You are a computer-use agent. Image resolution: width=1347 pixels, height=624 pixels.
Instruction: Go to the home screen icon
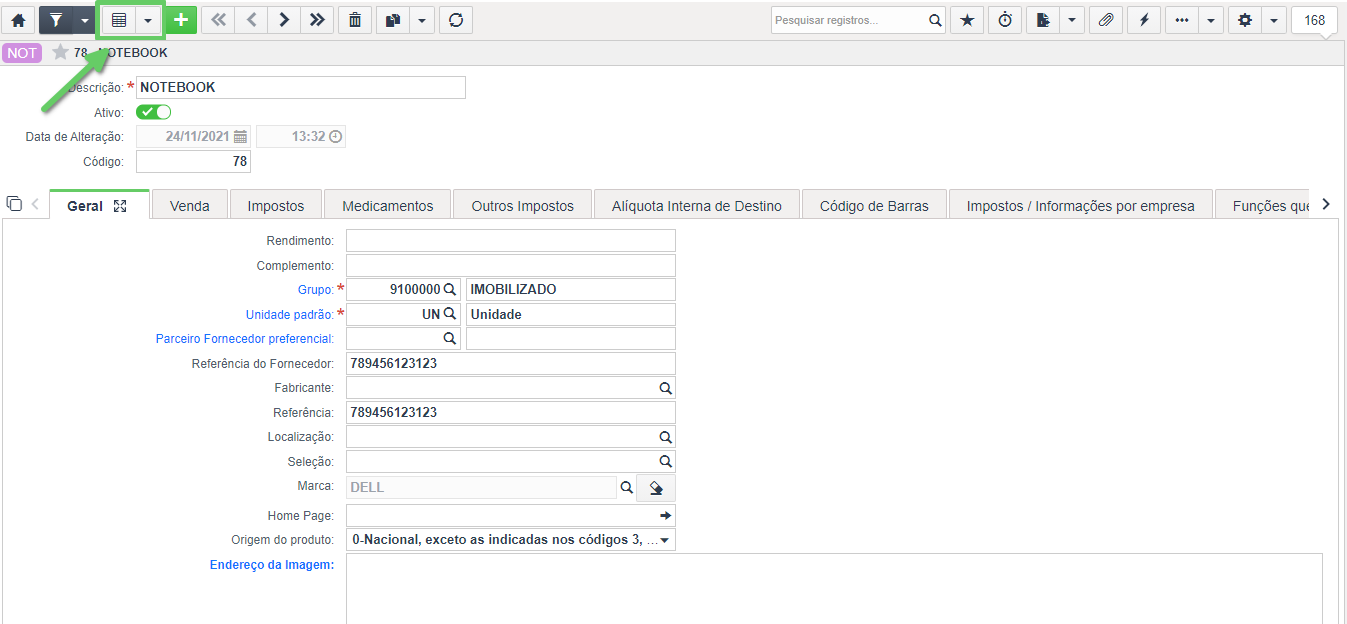pos(18,20)
